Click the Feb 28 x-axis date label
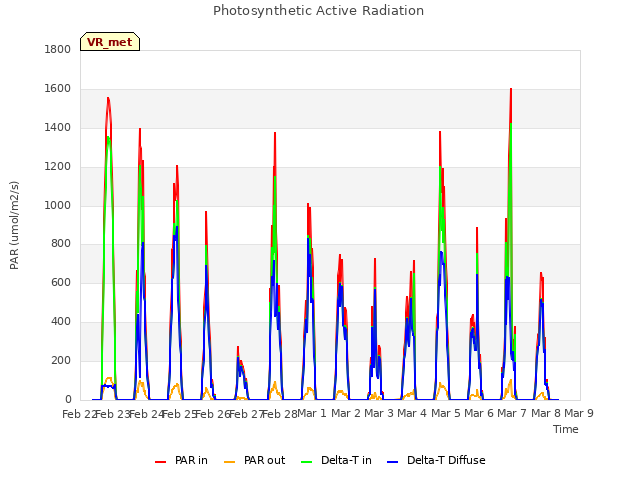640x480 pixels. [x=280, y=414]
